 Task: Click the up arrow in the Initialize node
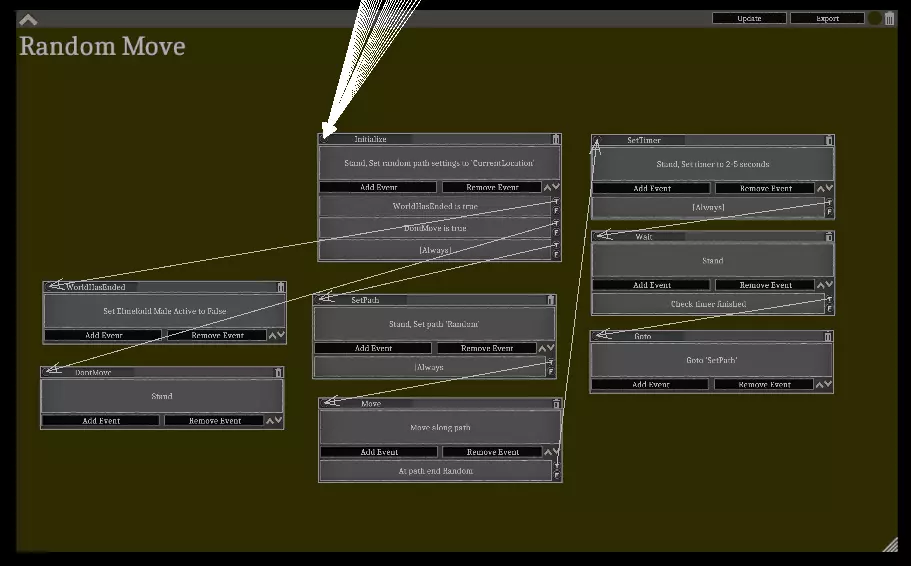click(547, 187)
